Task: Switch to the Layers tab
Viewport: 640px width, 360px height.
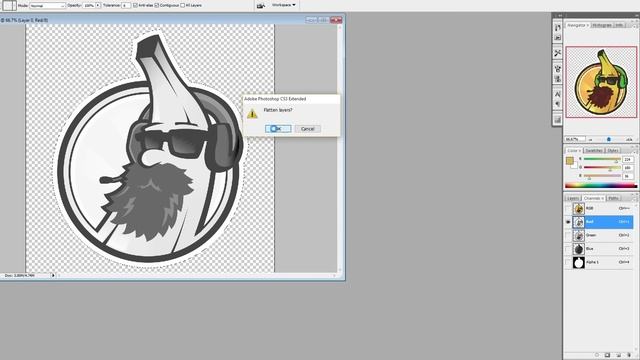Action: (x=573, y=198)
